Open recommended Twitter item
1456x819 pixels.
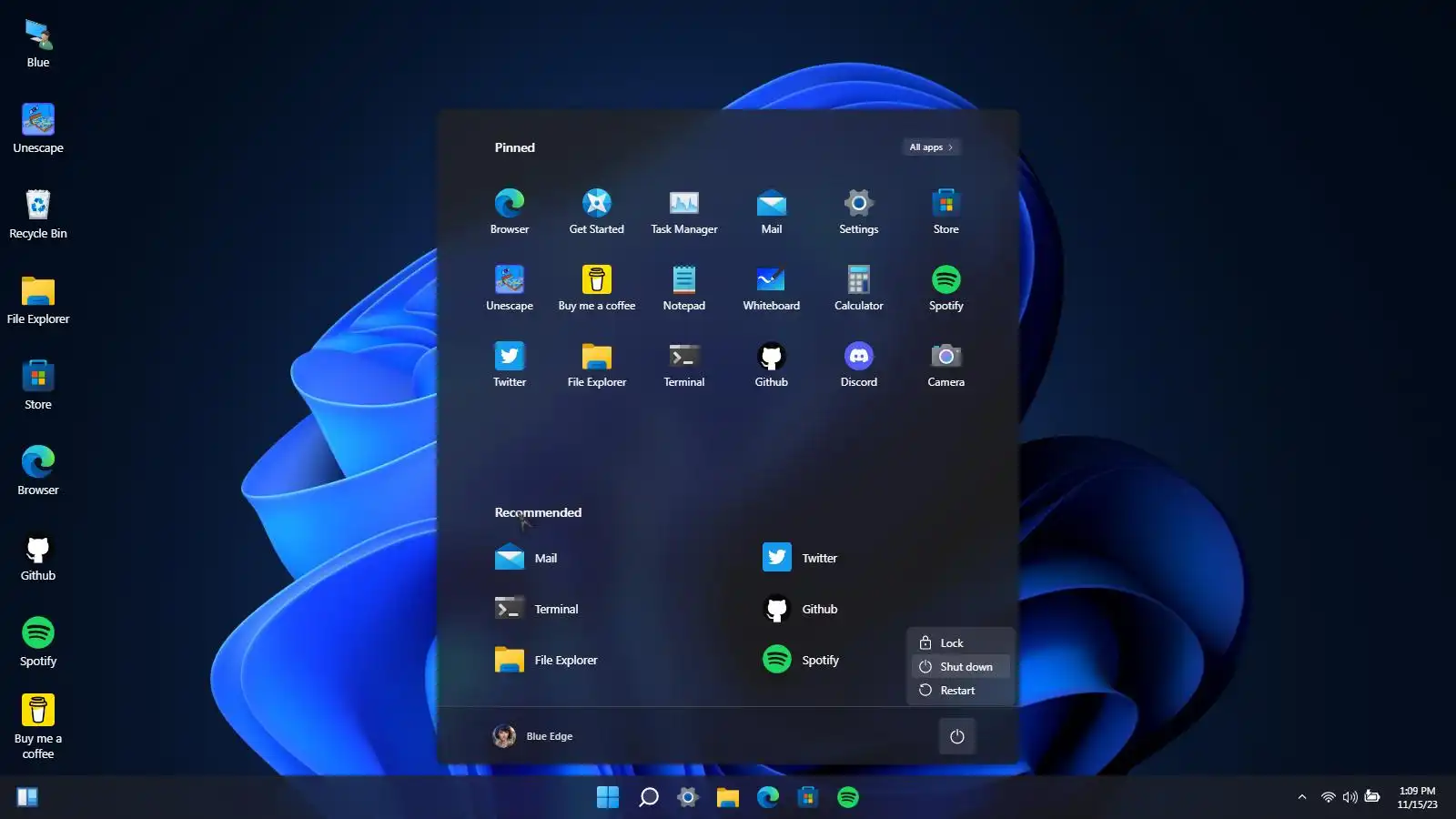[800, 558]
